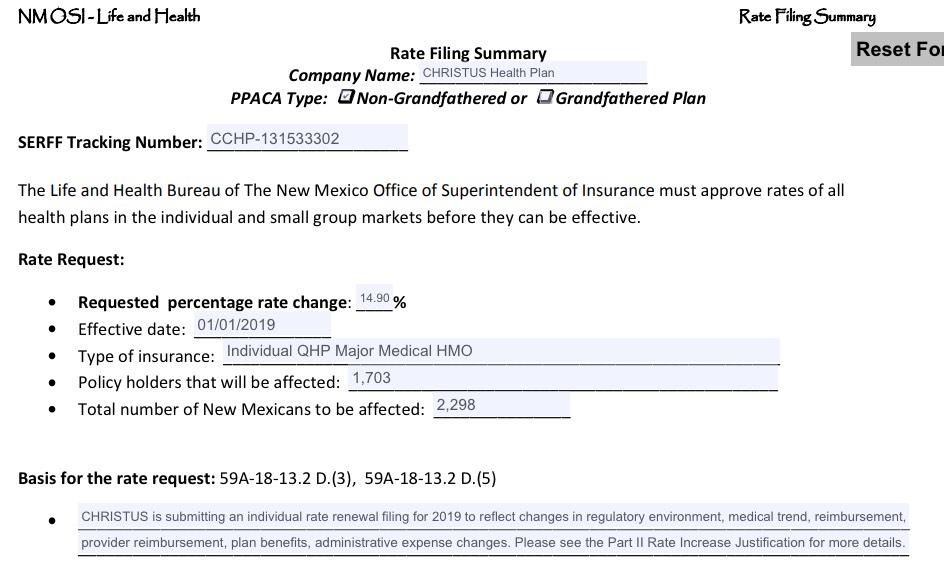Click the Policy holders affected field

click(562, 378)
